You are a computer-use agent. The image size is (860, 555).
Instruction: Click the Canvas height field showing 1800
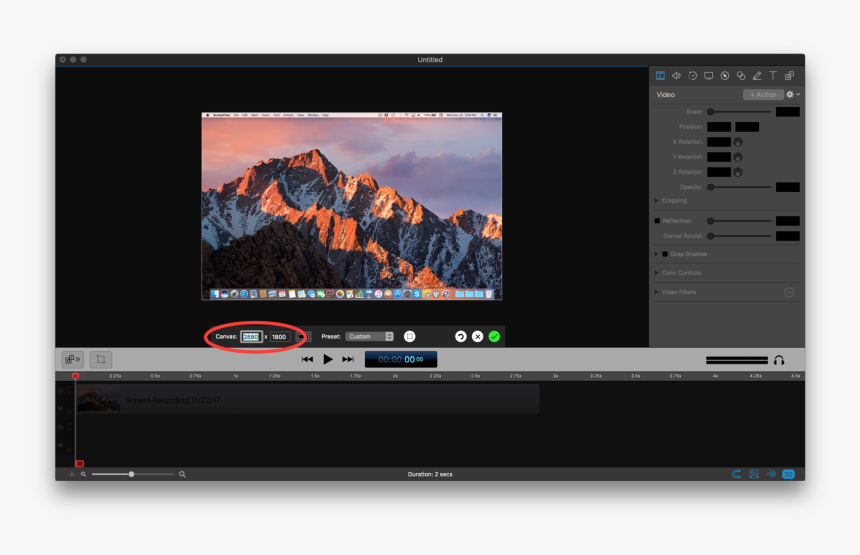(x=279, y=337)
